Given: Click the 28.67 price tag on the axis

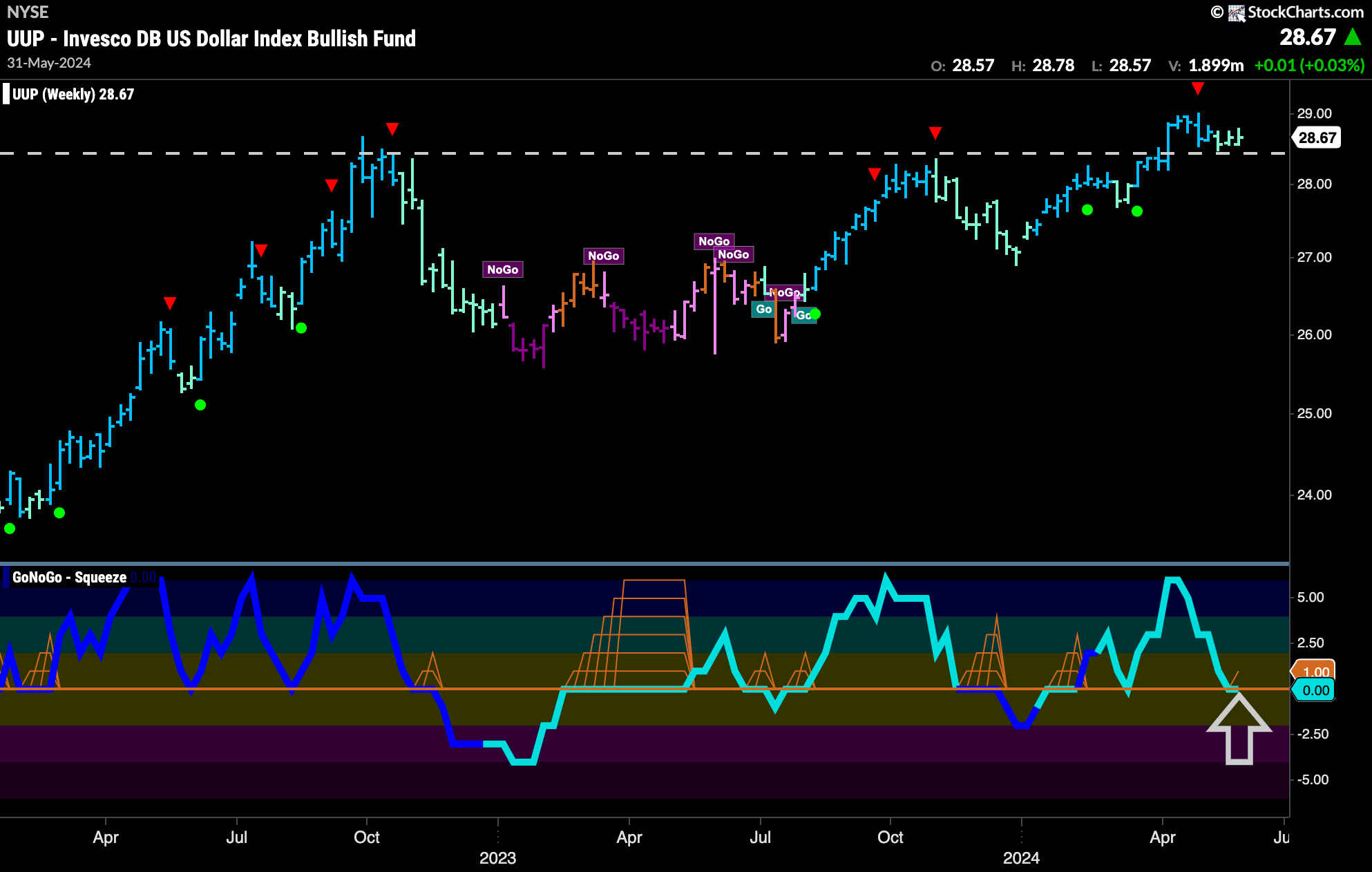Looking at the screenshot, I should click(1317, 138).
